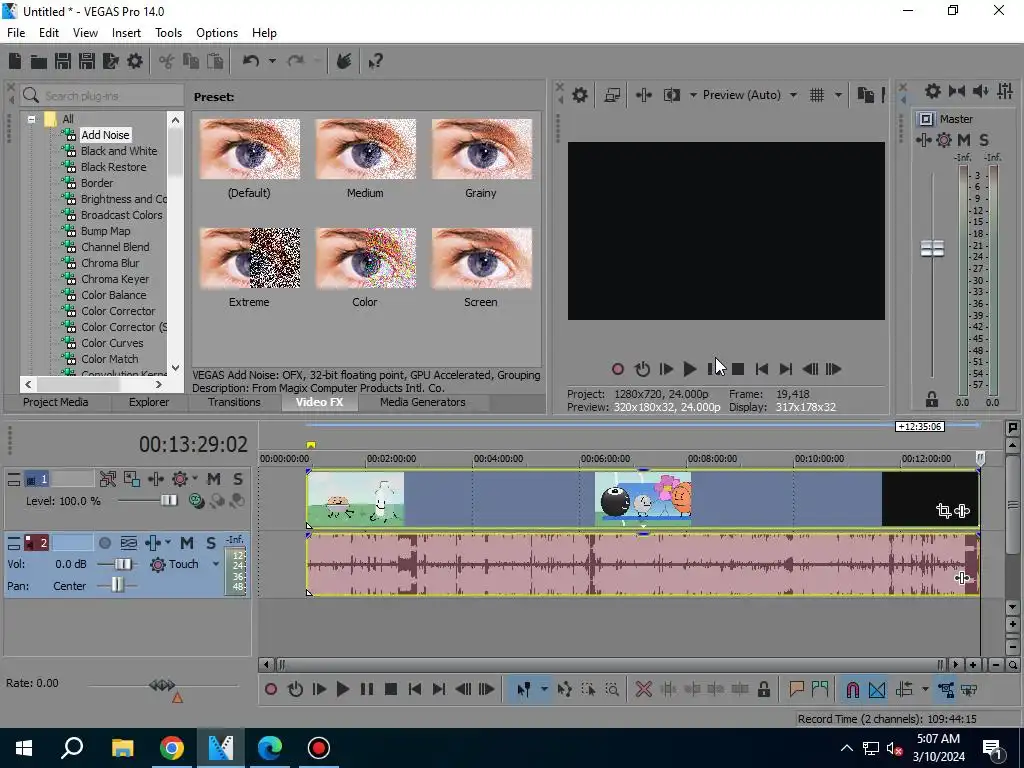Insert a region with the region icon

[820, 689]
